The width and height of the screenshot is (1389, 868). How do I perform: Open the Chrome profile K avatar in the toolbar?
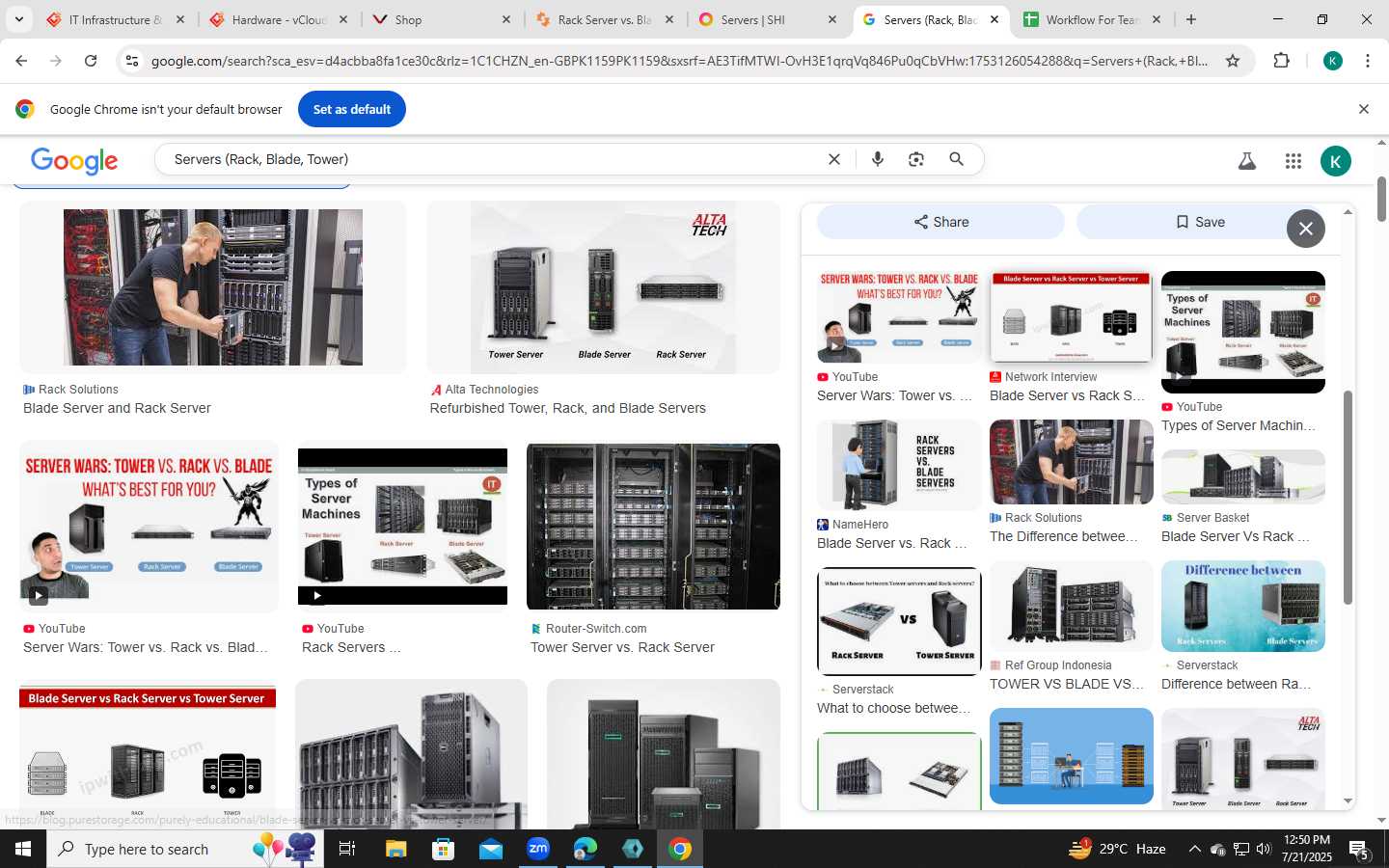1333,61
